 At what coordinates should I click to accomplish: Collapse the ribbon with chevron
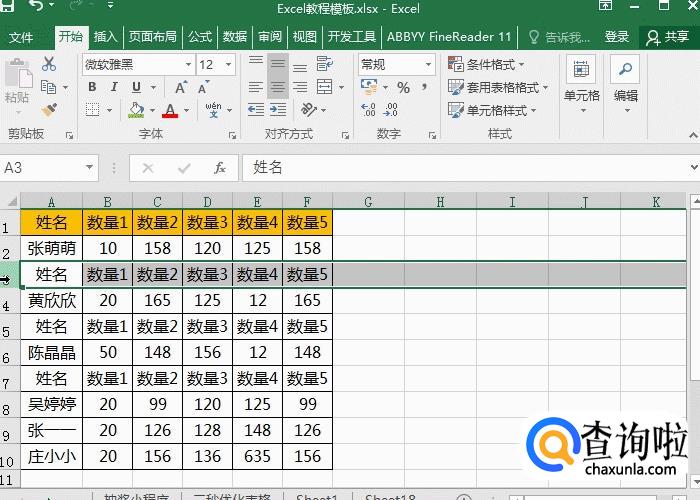point(693,135)
